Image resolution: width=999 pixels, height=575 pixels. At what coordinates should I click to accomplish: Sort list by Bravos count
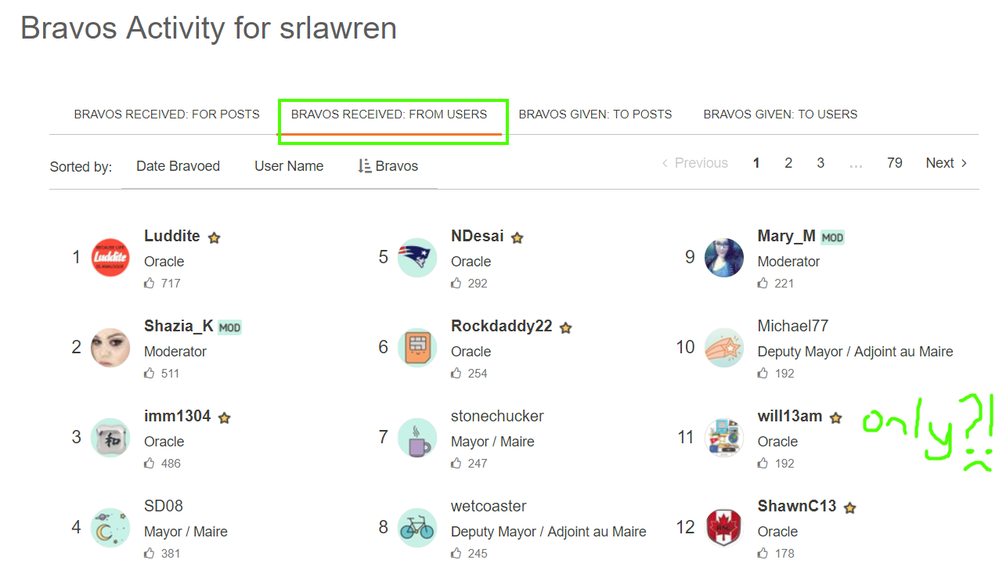[388, 166]
